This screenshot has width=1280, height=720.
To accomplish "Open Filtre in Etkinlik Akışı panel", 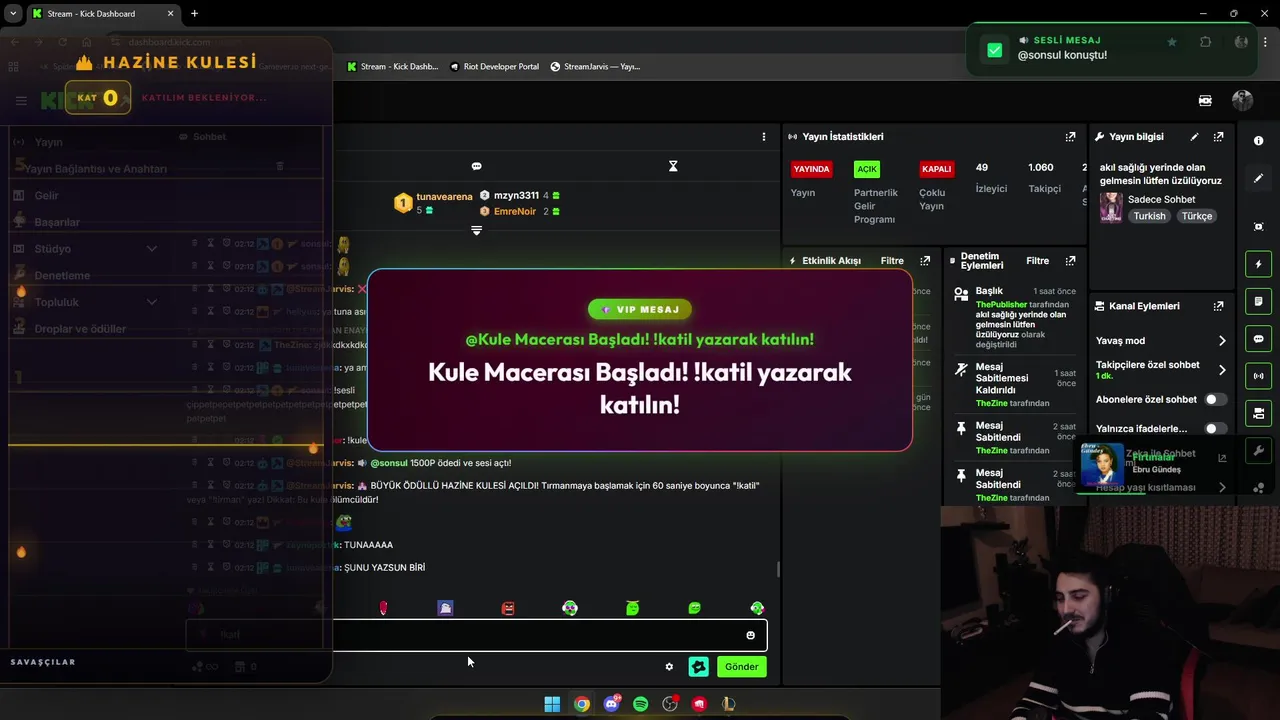I will click(x=892, y=261).
